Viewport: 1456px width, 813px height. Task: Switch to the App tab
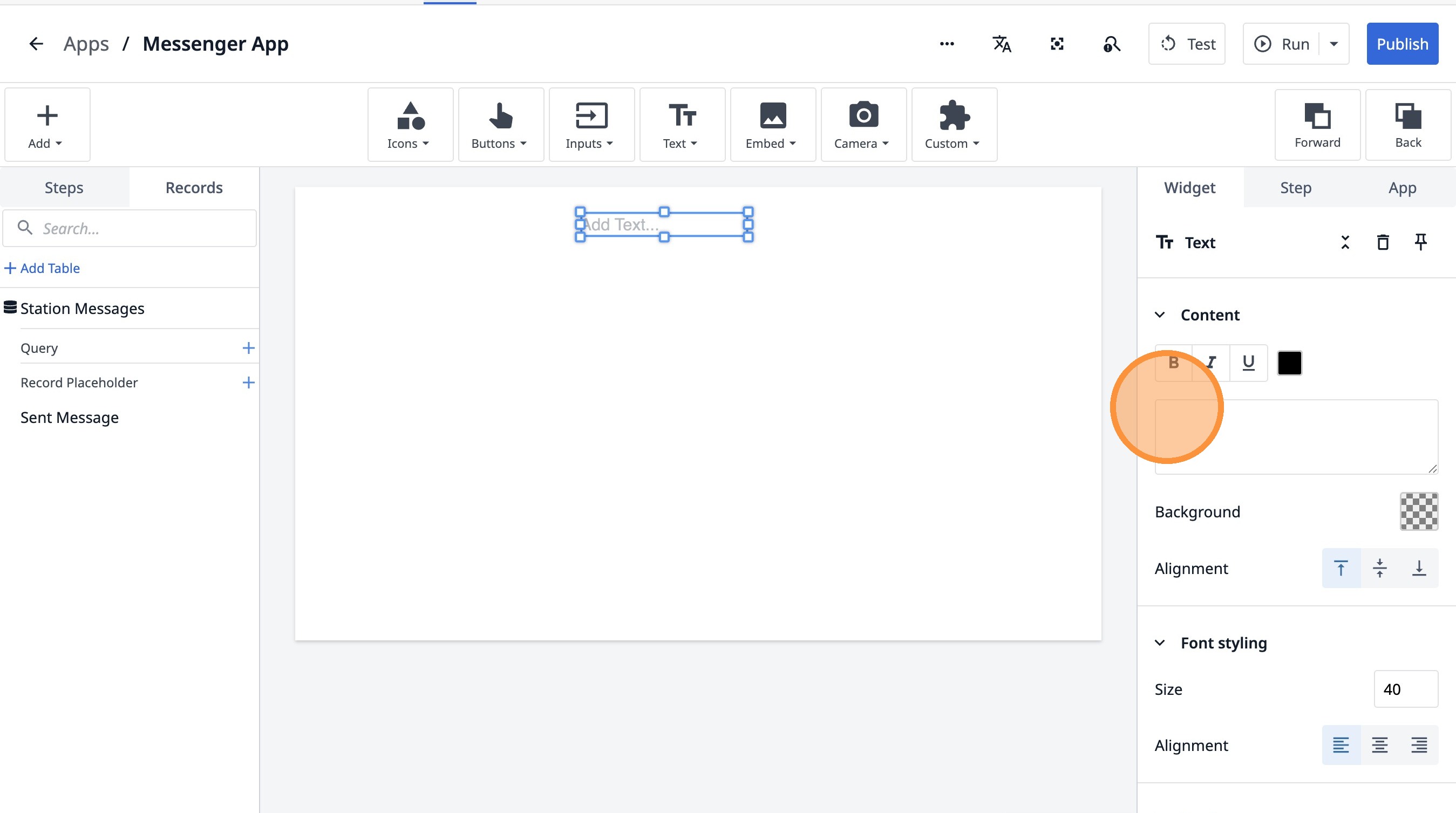pos(1401,188)
